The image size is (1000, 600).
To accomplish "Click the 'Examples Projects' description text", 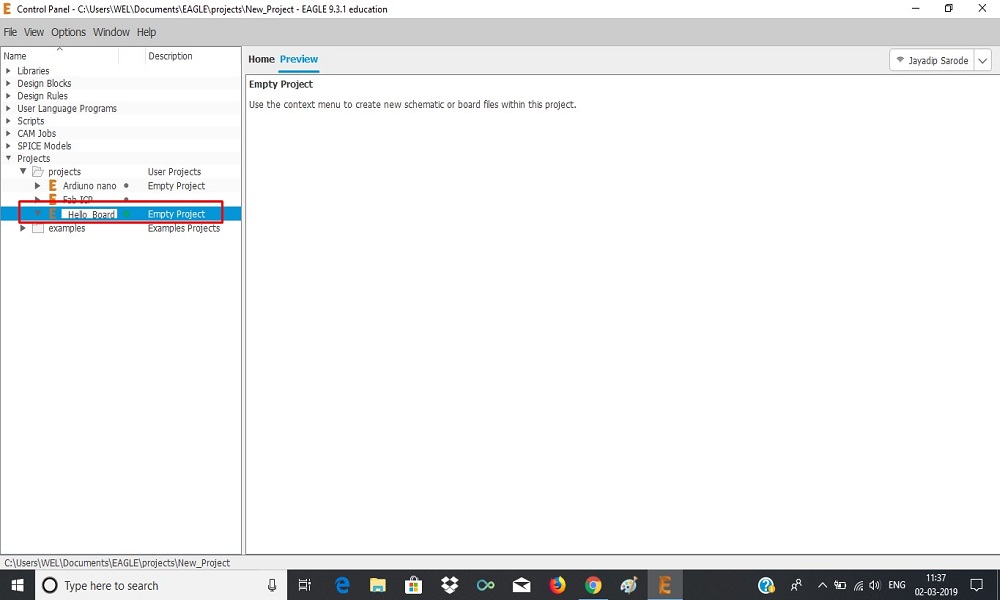I will tap(184, 228).
